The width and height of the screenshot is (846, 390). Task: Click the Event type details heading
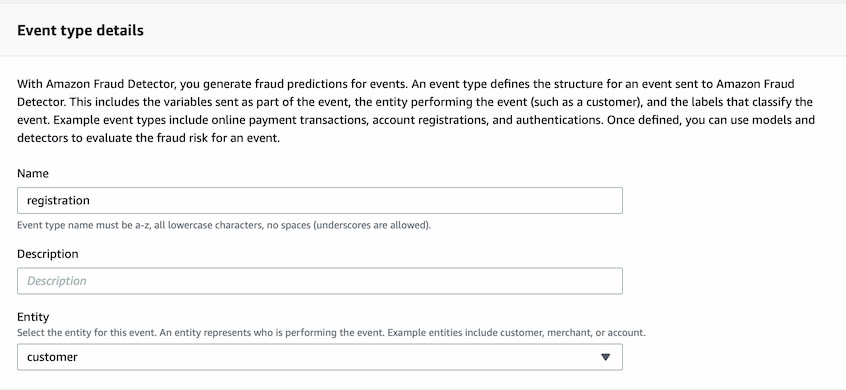pyautogui.click(x=80, y=30)
